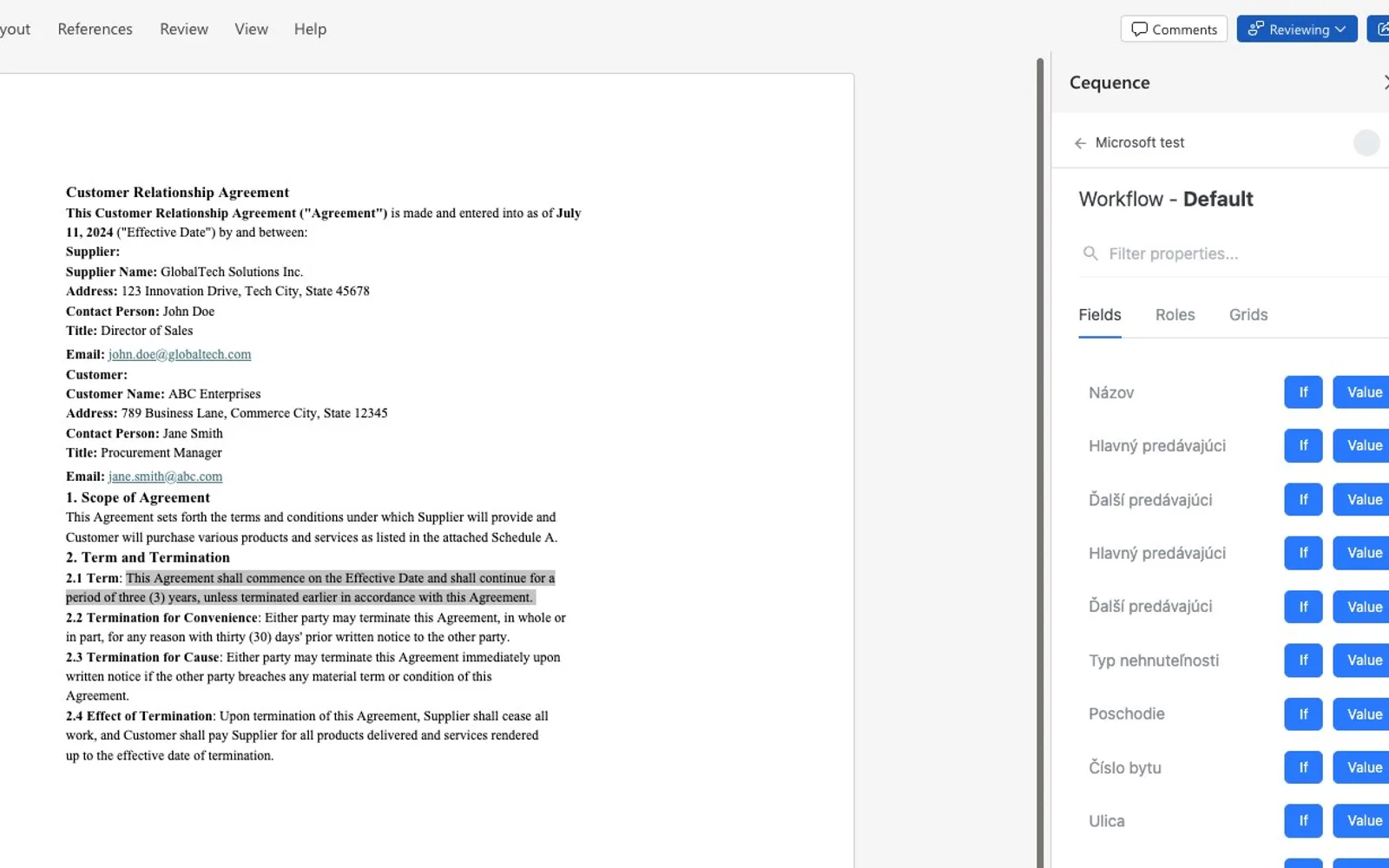The width and height of the screenshot is (1389, 868).
Task: Click the If button for Ulica
Action: tap(1303, 820)
